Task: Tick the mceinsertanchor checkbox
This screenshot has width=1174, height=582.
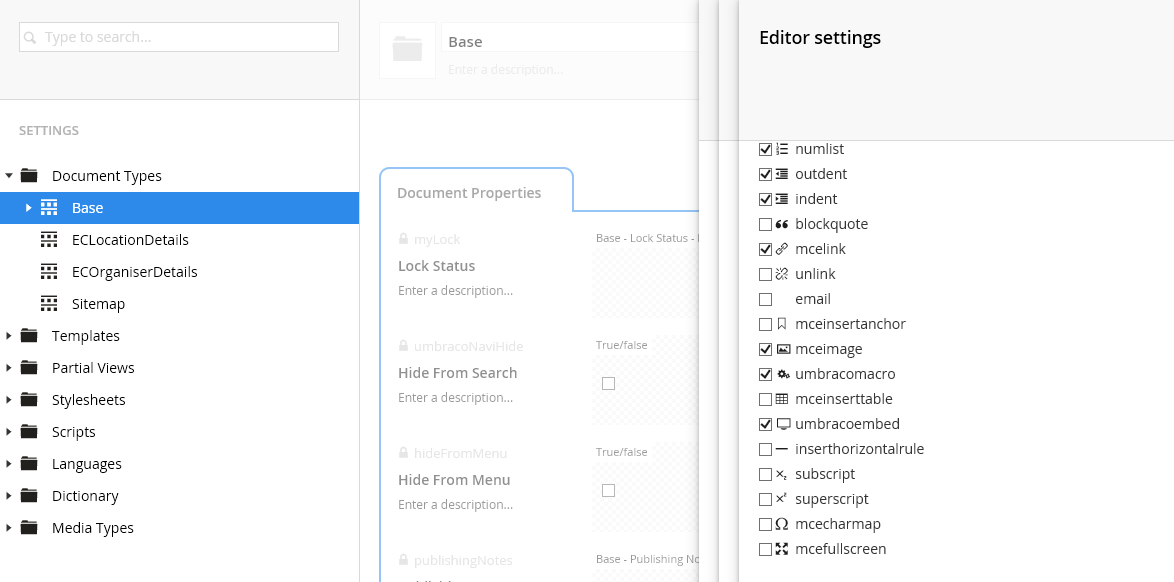Action: (765, 324)
